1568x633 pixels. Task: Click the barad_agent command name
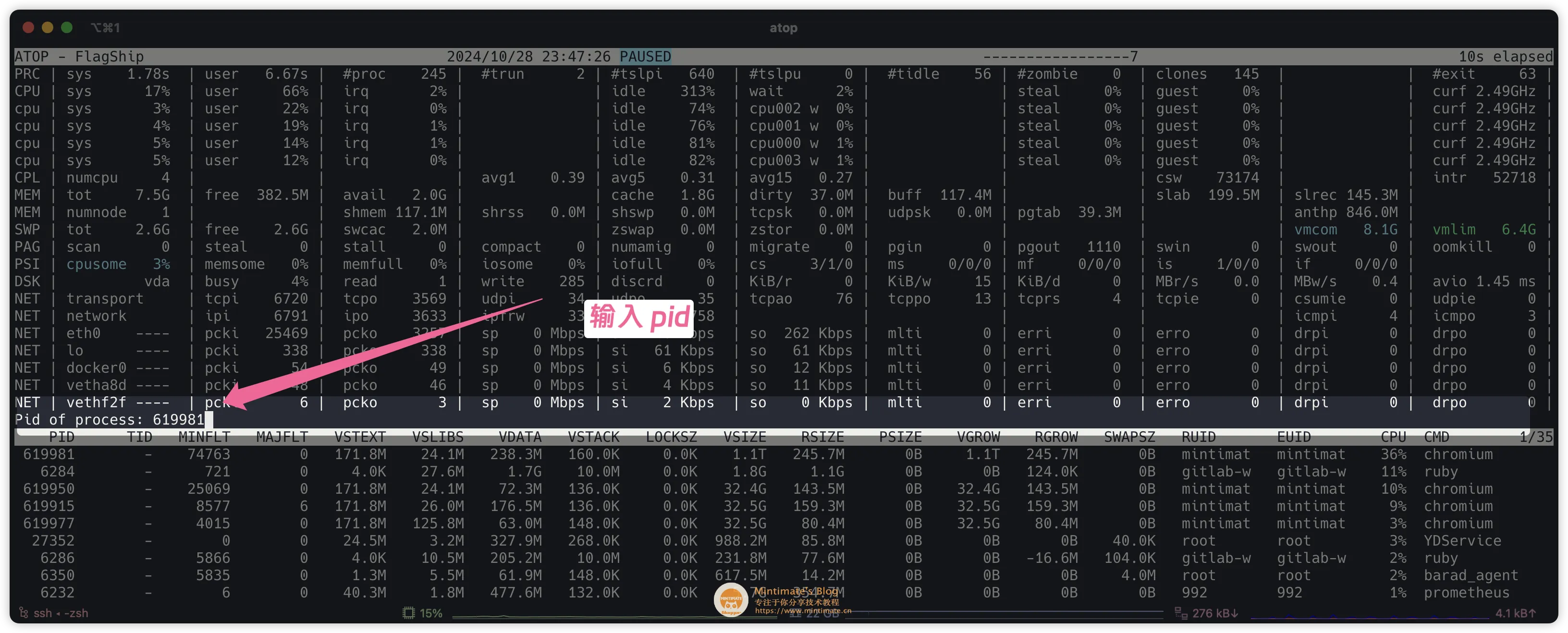[x=1470, y=576]
